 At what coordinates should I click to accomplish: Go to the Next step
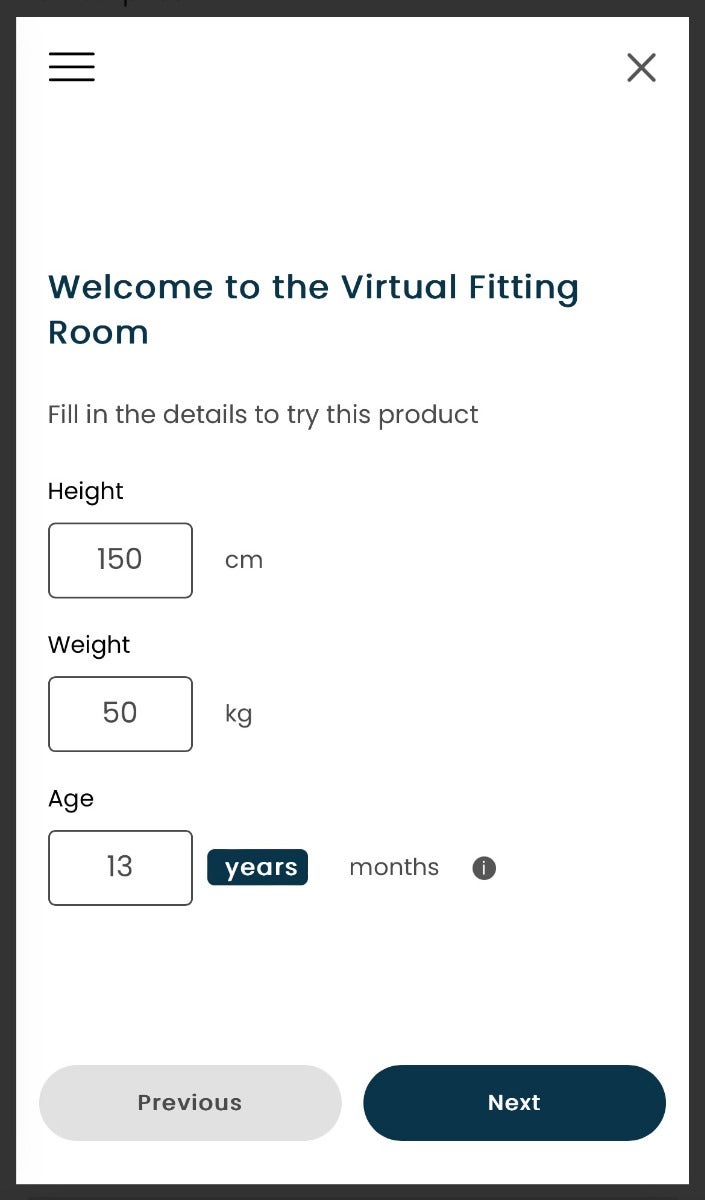pos(514,1102)
